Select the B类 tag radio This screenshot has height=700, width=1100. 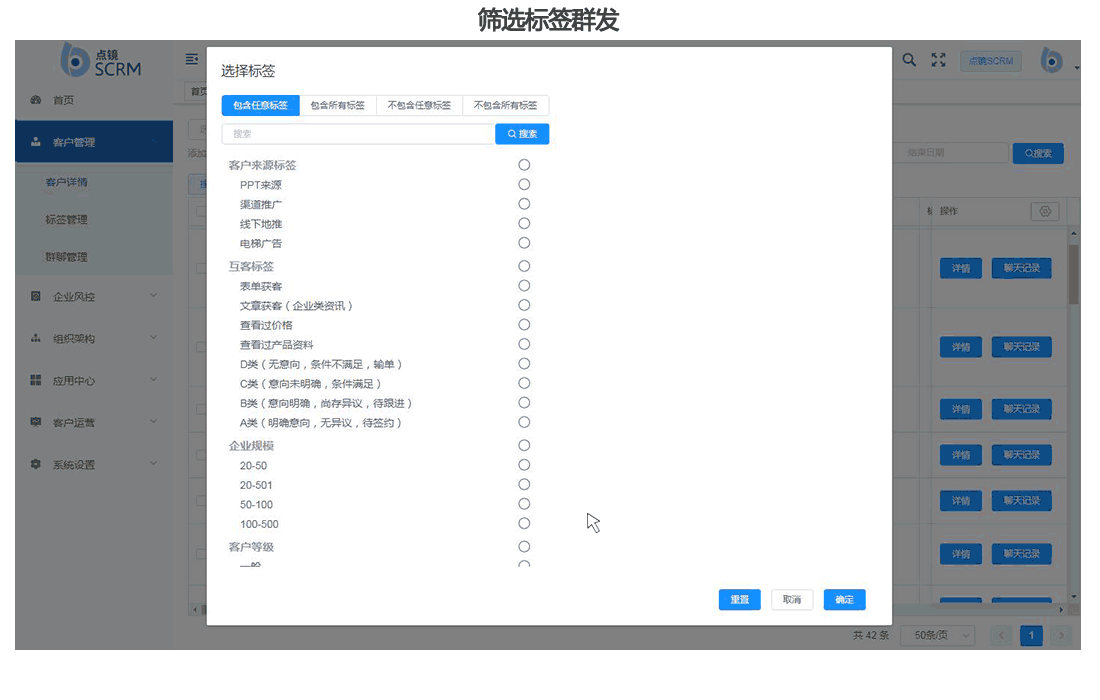point(524,403)
